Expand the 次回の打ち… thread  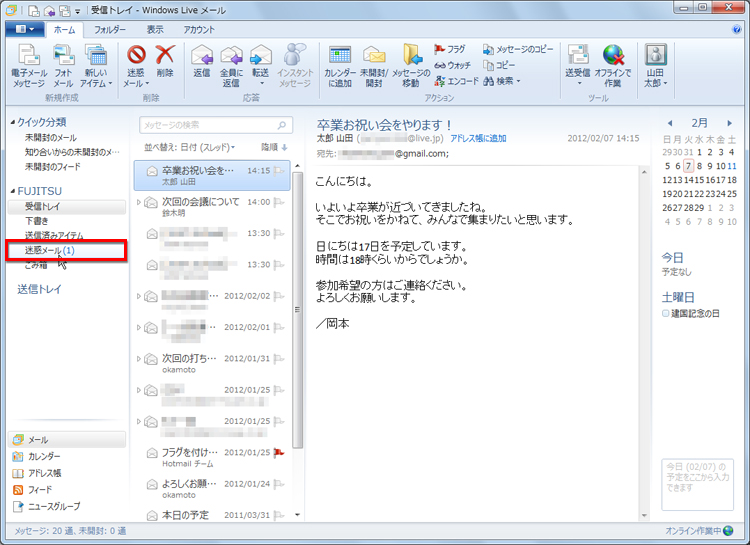click(x=139, y=359)
